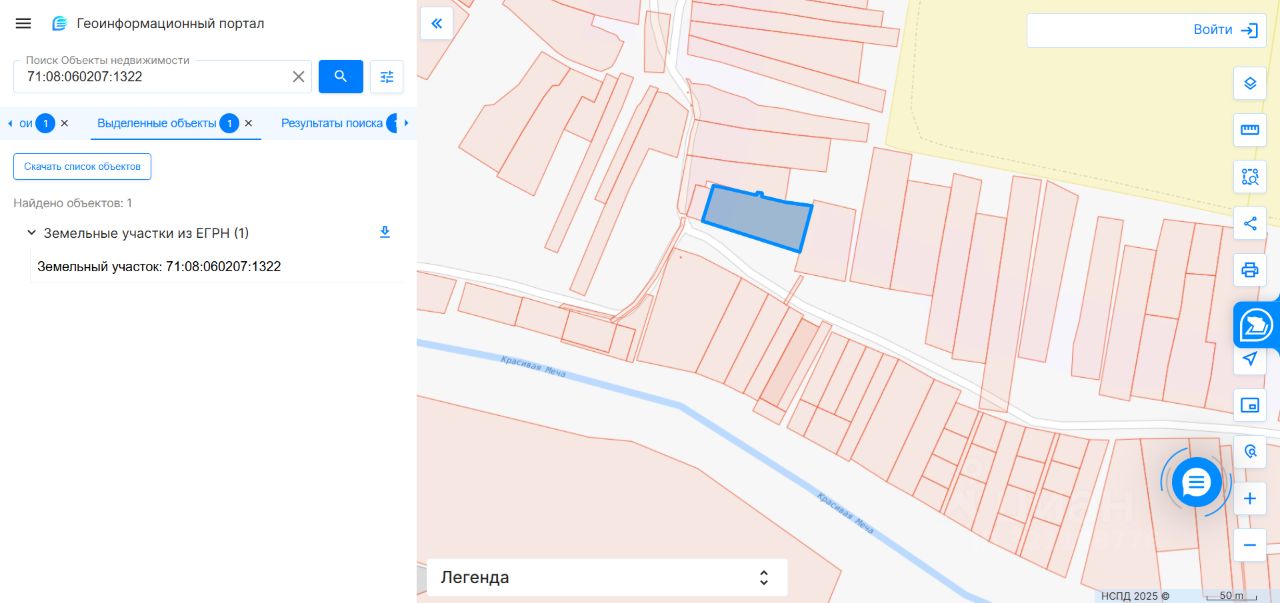The width and height of the screenshot is (1280, 603).
Task: Zoom out the map
Action: click(x=1250, y=545)
